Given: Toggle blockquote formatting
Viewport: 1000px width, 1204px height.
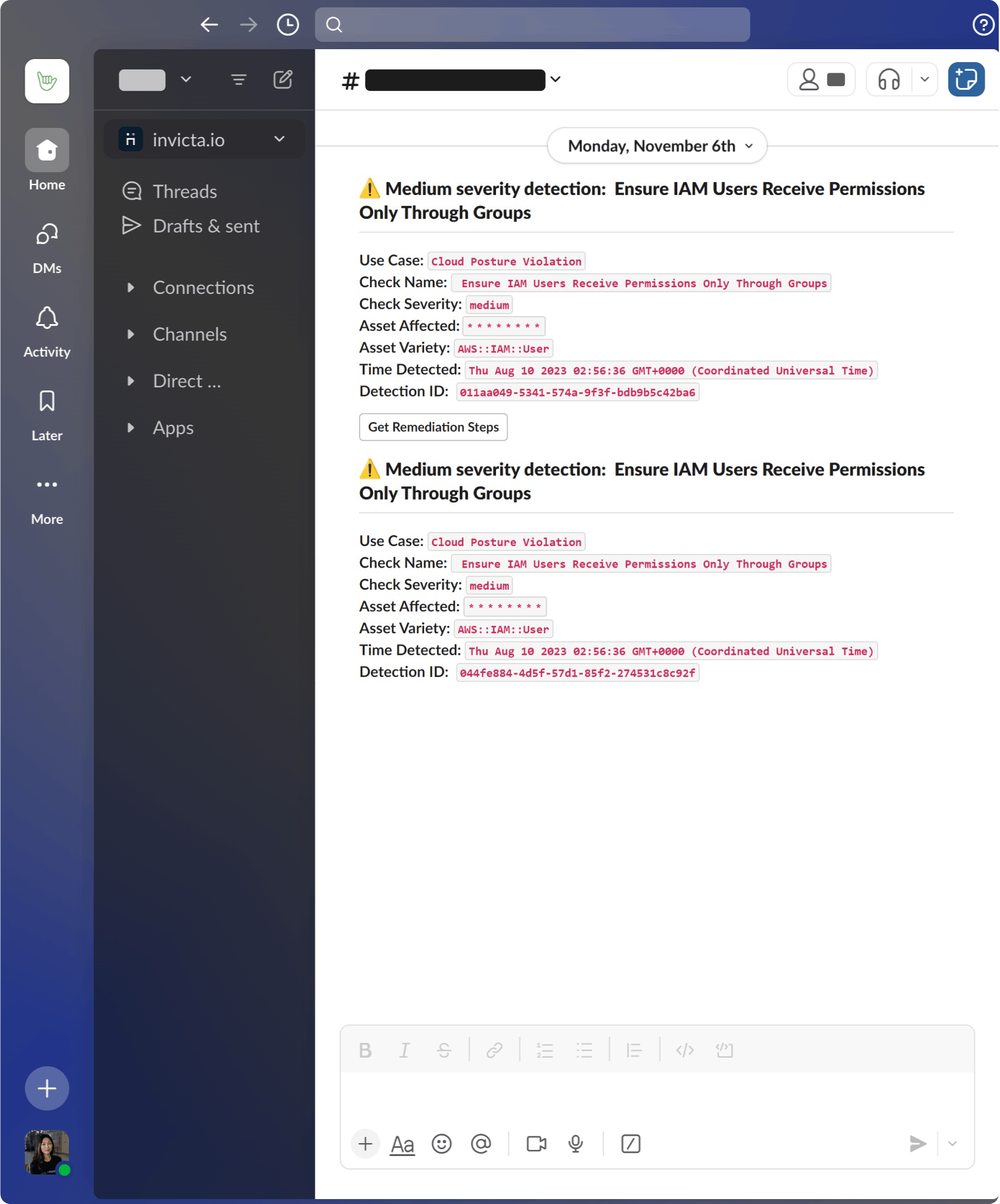Looking at the screenshot, I should point(634,1050).
